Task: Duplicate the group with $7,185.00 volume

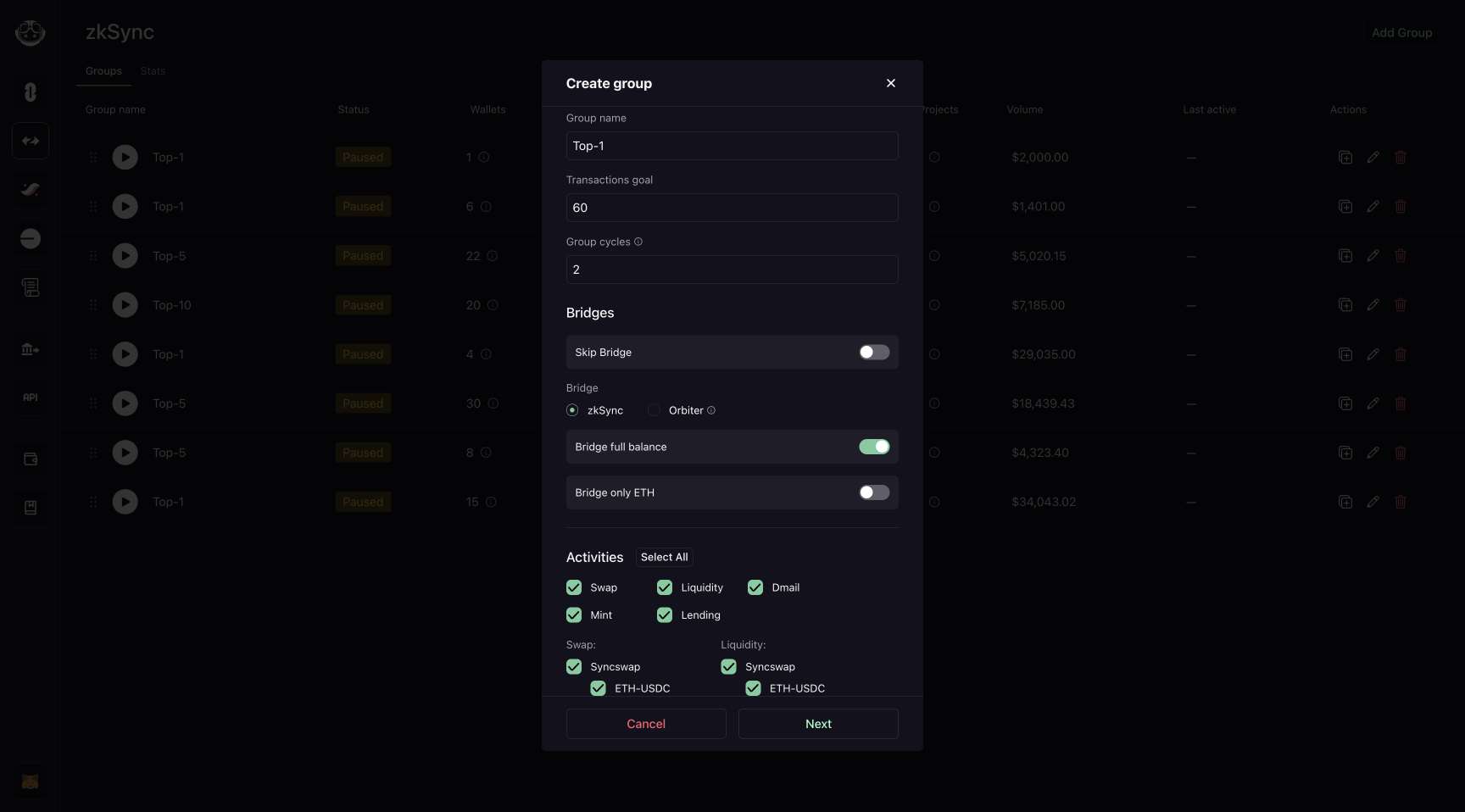Action: 1345,305
